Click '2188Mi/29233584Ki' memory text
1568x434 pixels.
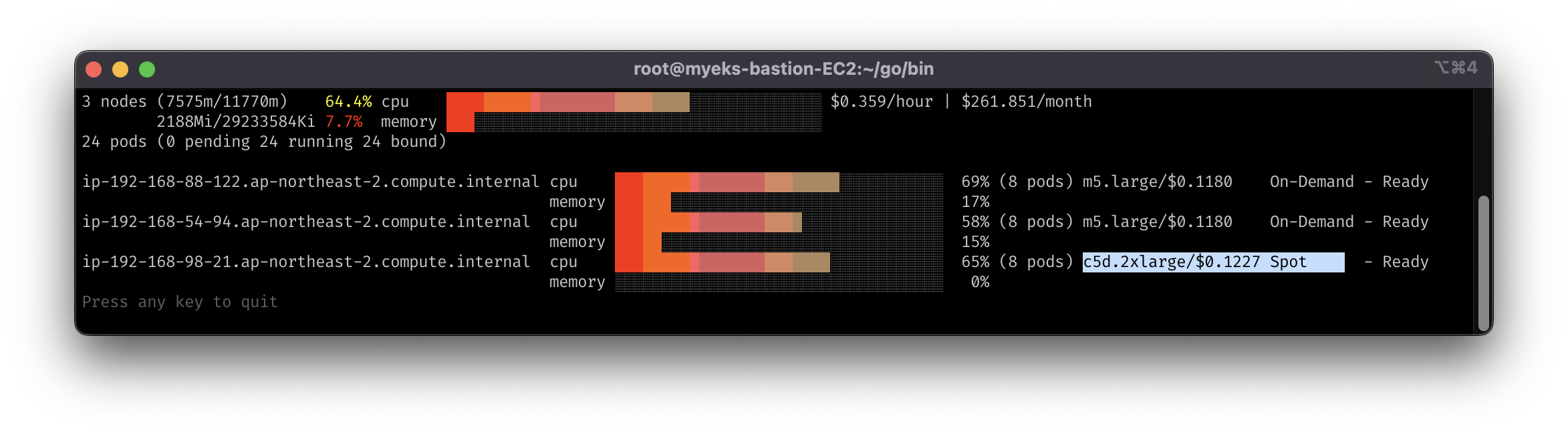[x=235, y=122]
